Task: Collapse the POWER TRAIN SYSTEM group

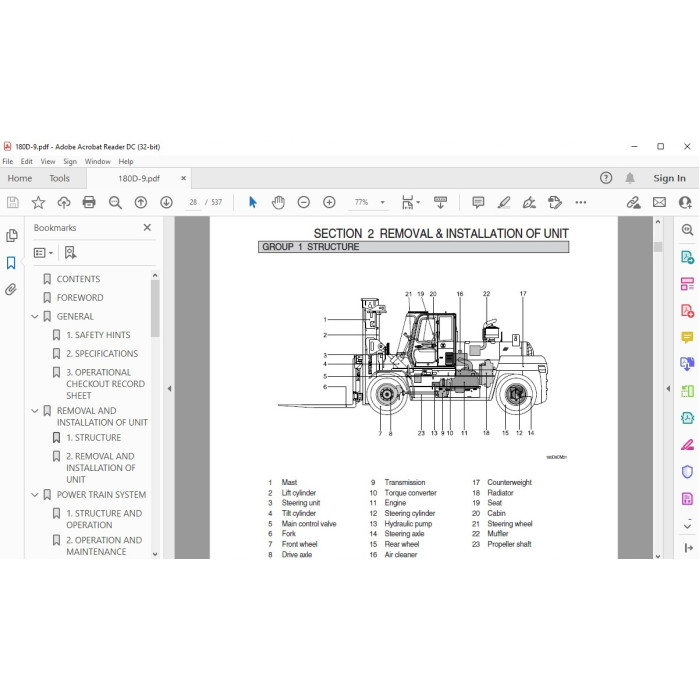Action: point(35,495)
